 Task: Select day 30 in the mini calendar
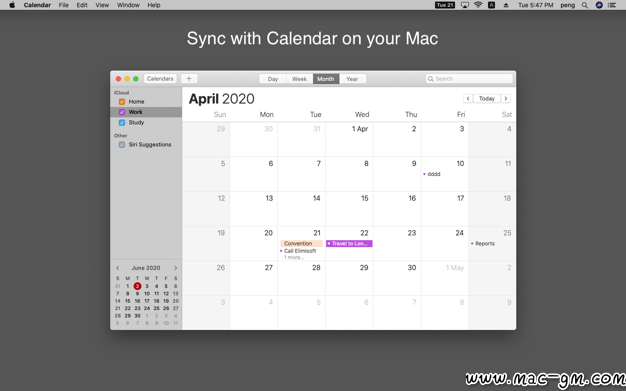coord(137,316)
